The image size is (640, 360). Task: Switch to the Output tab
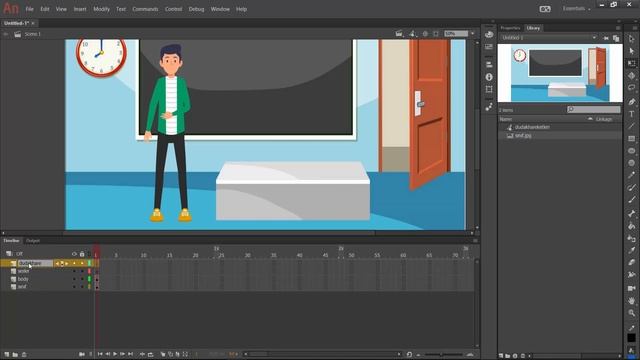coord(33,241)
